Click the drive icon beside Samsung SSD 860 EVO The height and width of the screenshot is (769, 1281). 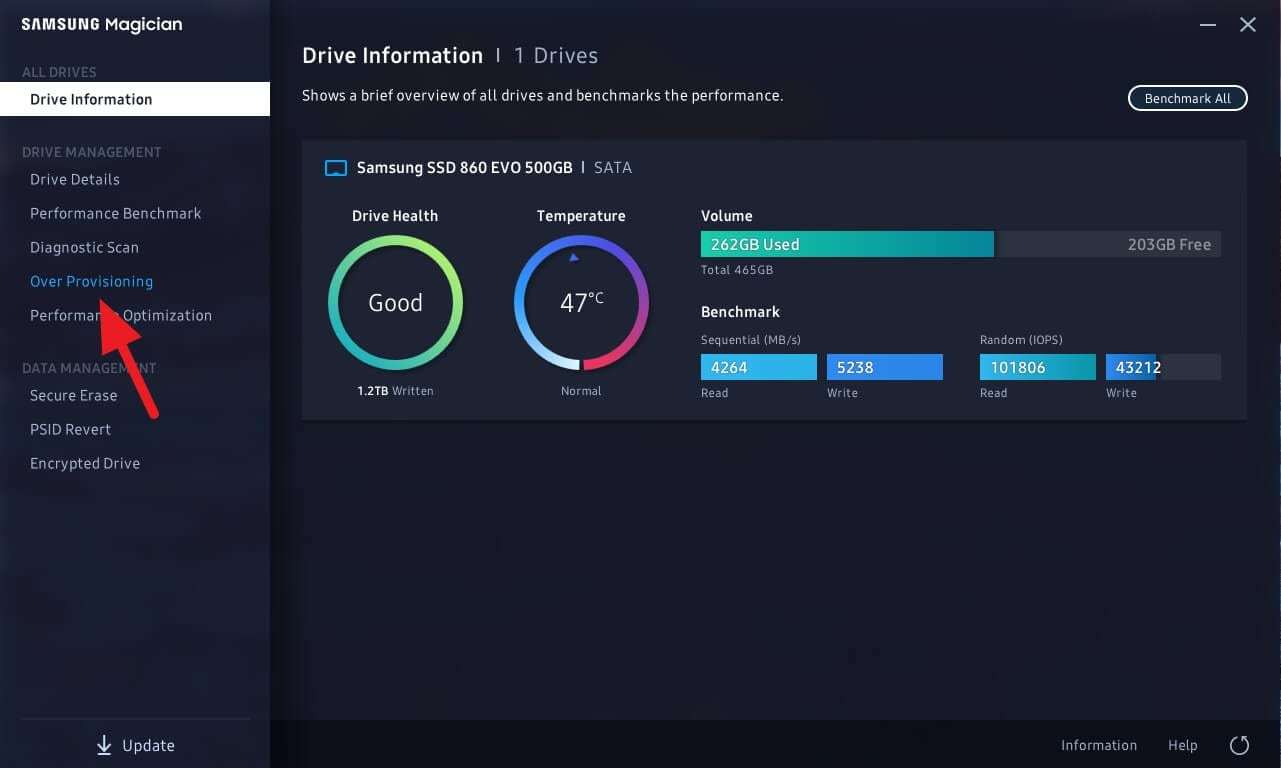(336, 167)
